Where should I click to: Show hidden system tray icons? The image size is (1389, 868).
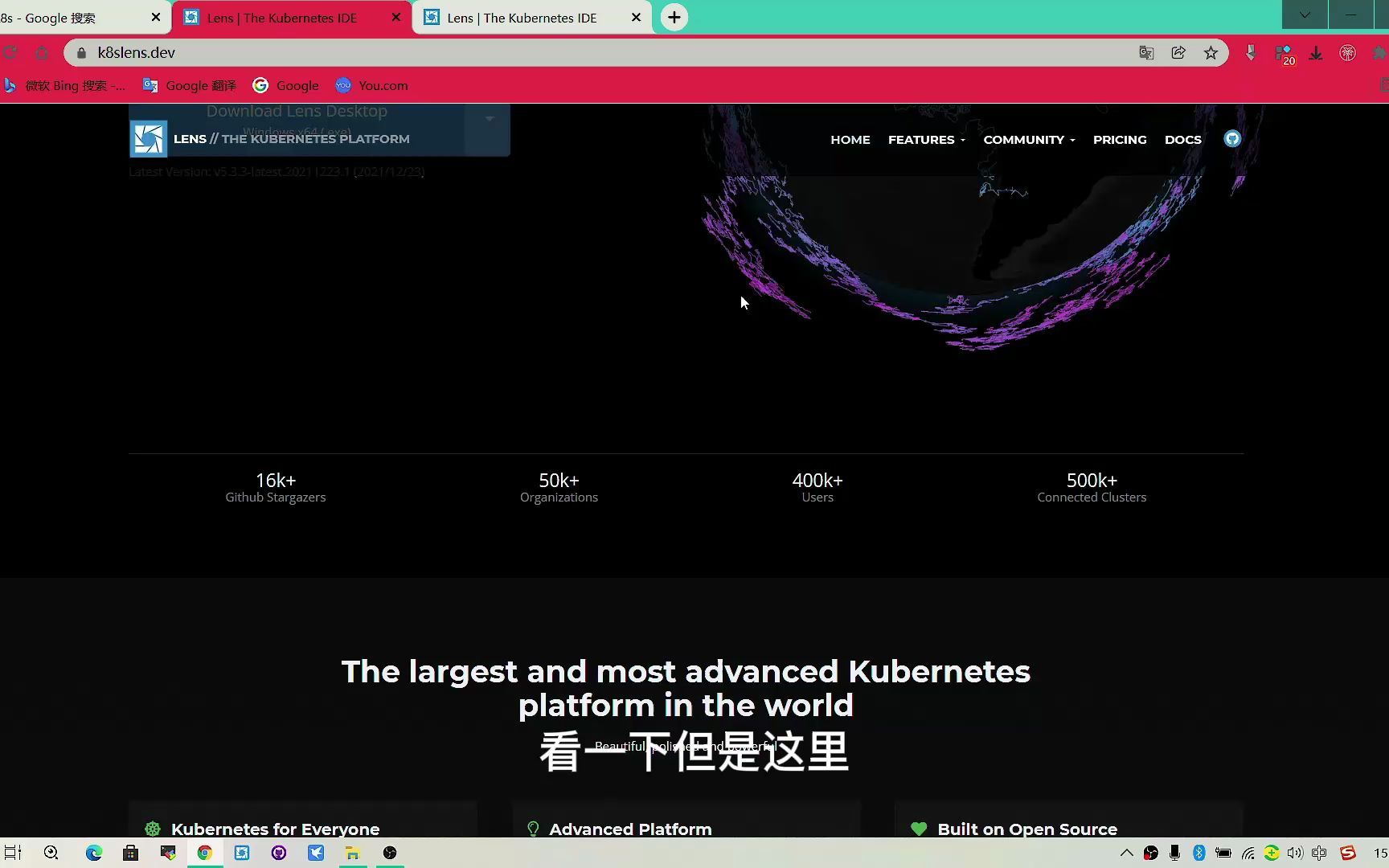(x=1127, y=853)
